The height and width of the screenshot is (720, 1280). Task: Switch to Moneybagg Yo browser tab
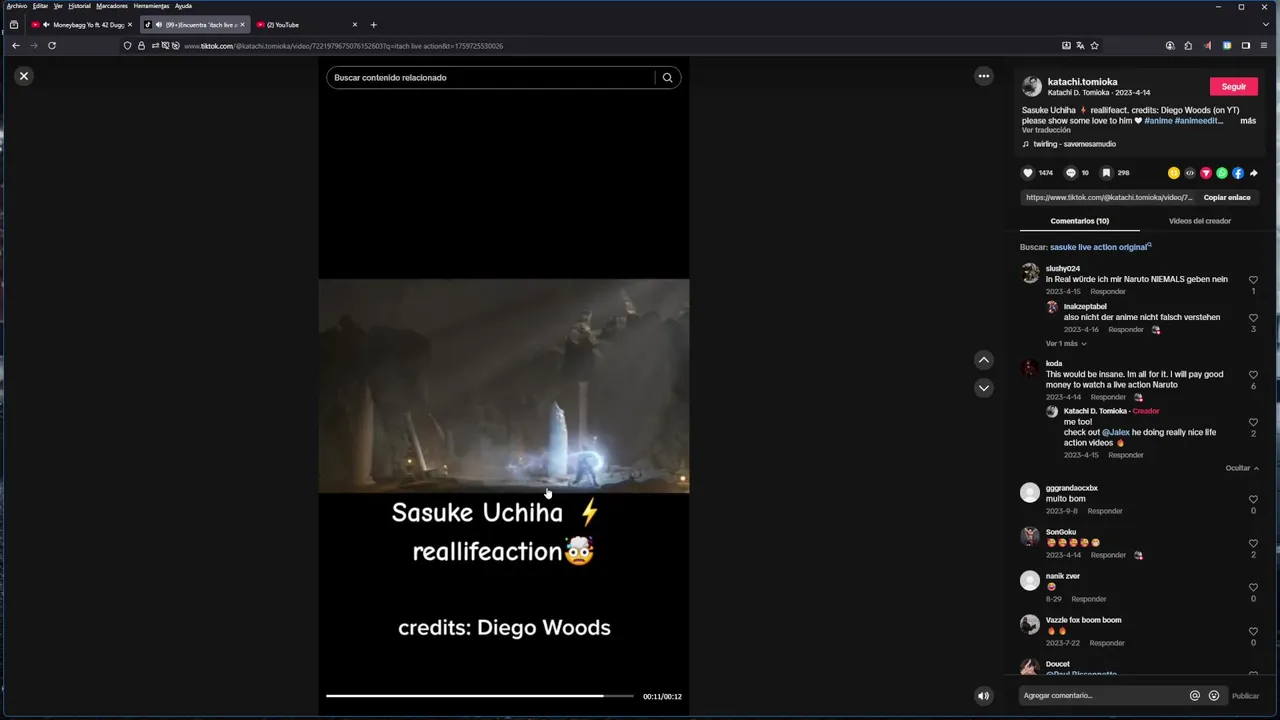[x=80, y=24]
